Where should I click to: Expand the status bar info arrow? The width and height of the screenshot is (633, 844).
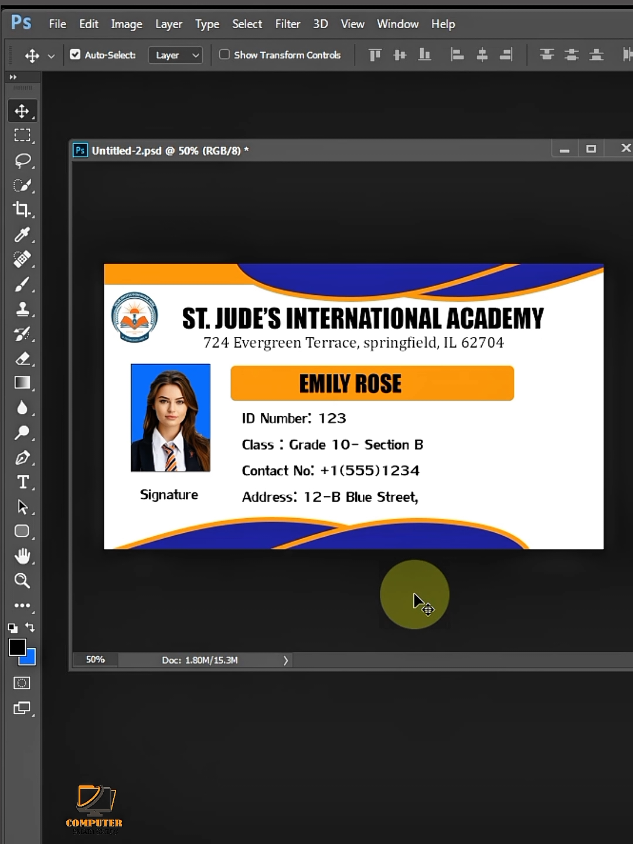point(286,660)
